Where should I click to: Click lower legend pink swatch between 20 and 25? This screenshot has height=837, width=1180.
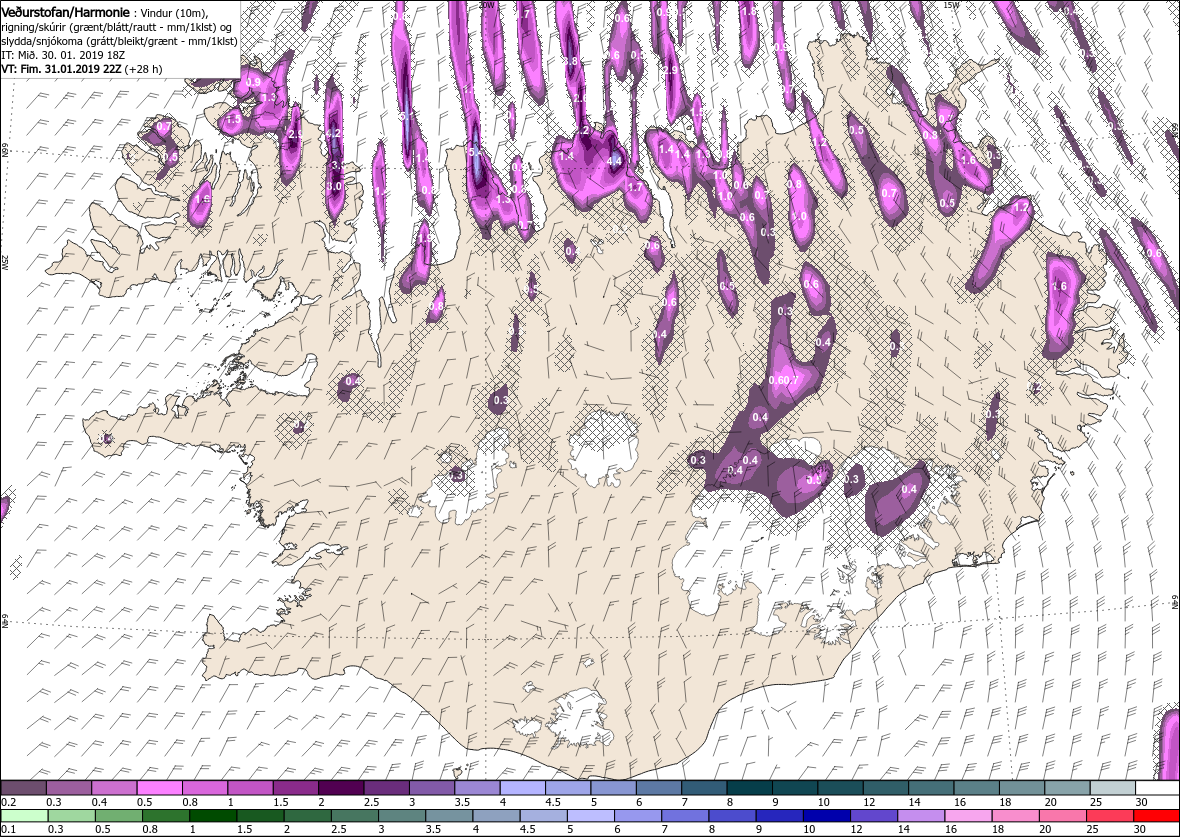tap(1062, 816)
